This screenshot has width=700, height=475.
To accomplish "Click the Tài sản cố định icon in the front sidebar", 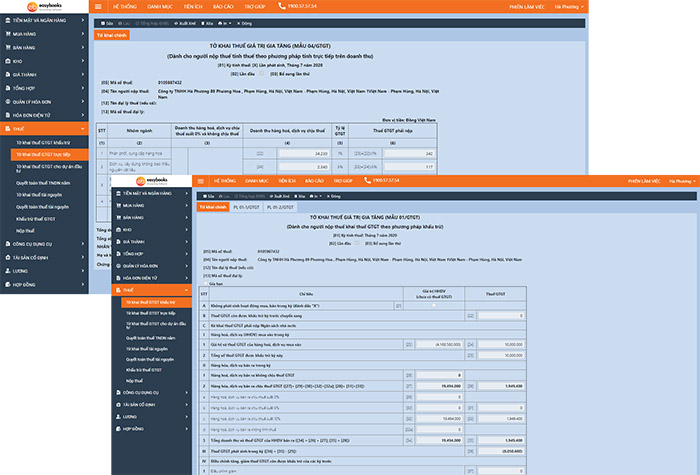I will click(118, 404).
